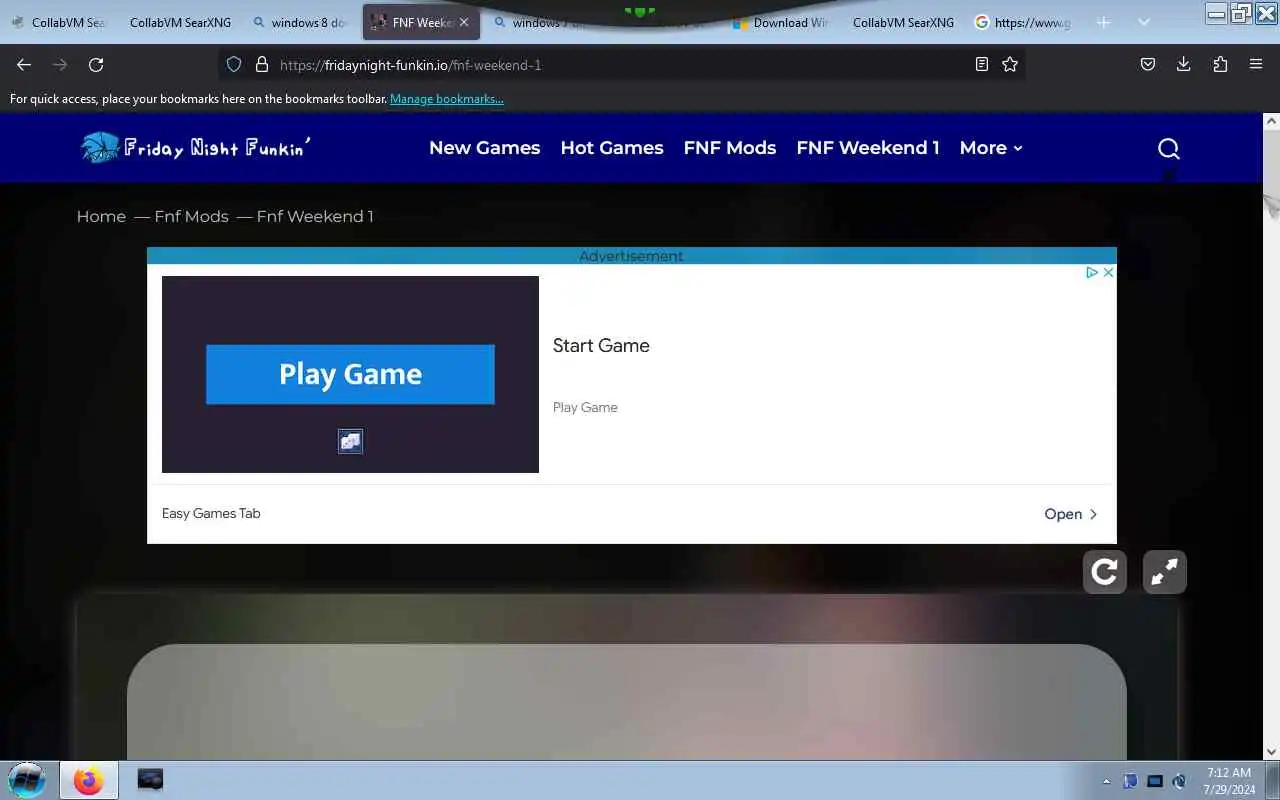This screenshot has width=1280, height=800.
Task: View site security padlock info
Action: point(262,64)
